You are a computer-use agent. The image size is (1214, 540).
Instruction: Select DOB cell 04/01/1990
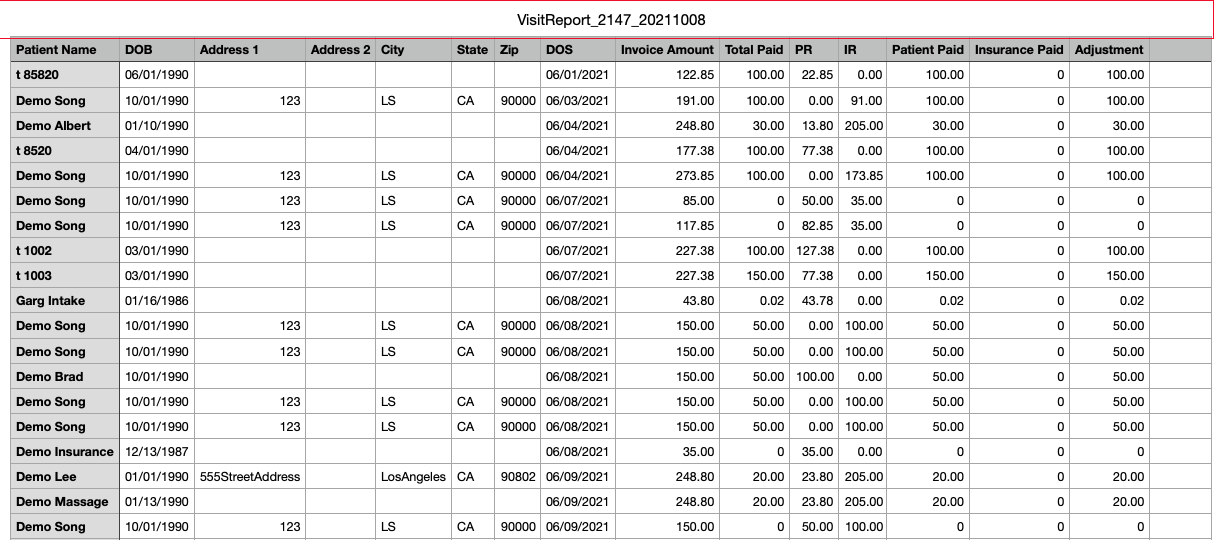(x=157, y=150)
